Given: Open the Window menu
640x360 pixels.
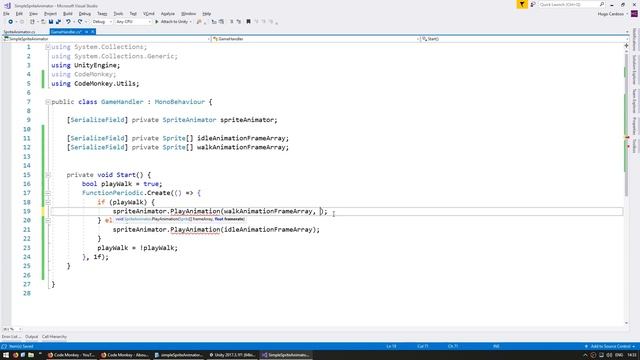Looking at the screenshot, I should coord(188,14).
